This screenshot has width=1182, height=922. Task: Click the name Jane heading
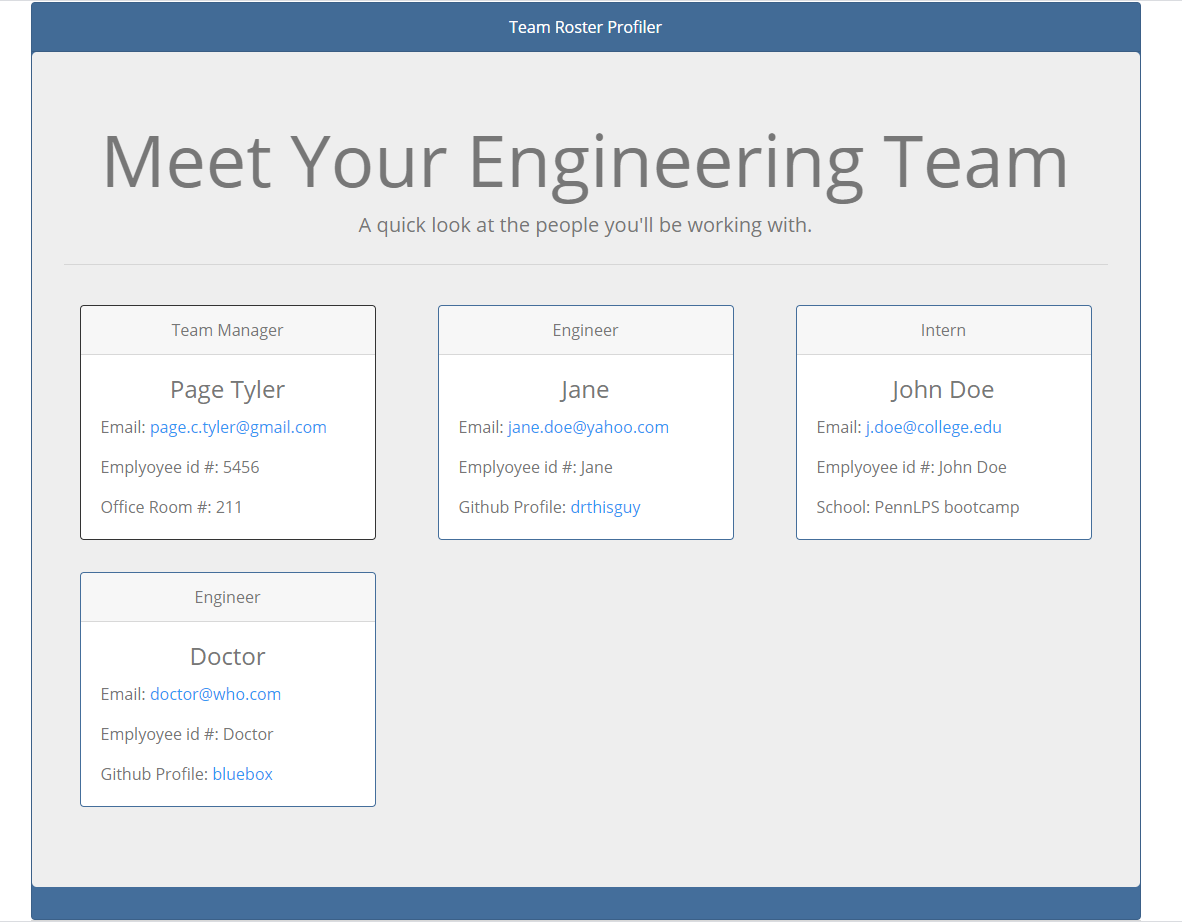(585, 390)
